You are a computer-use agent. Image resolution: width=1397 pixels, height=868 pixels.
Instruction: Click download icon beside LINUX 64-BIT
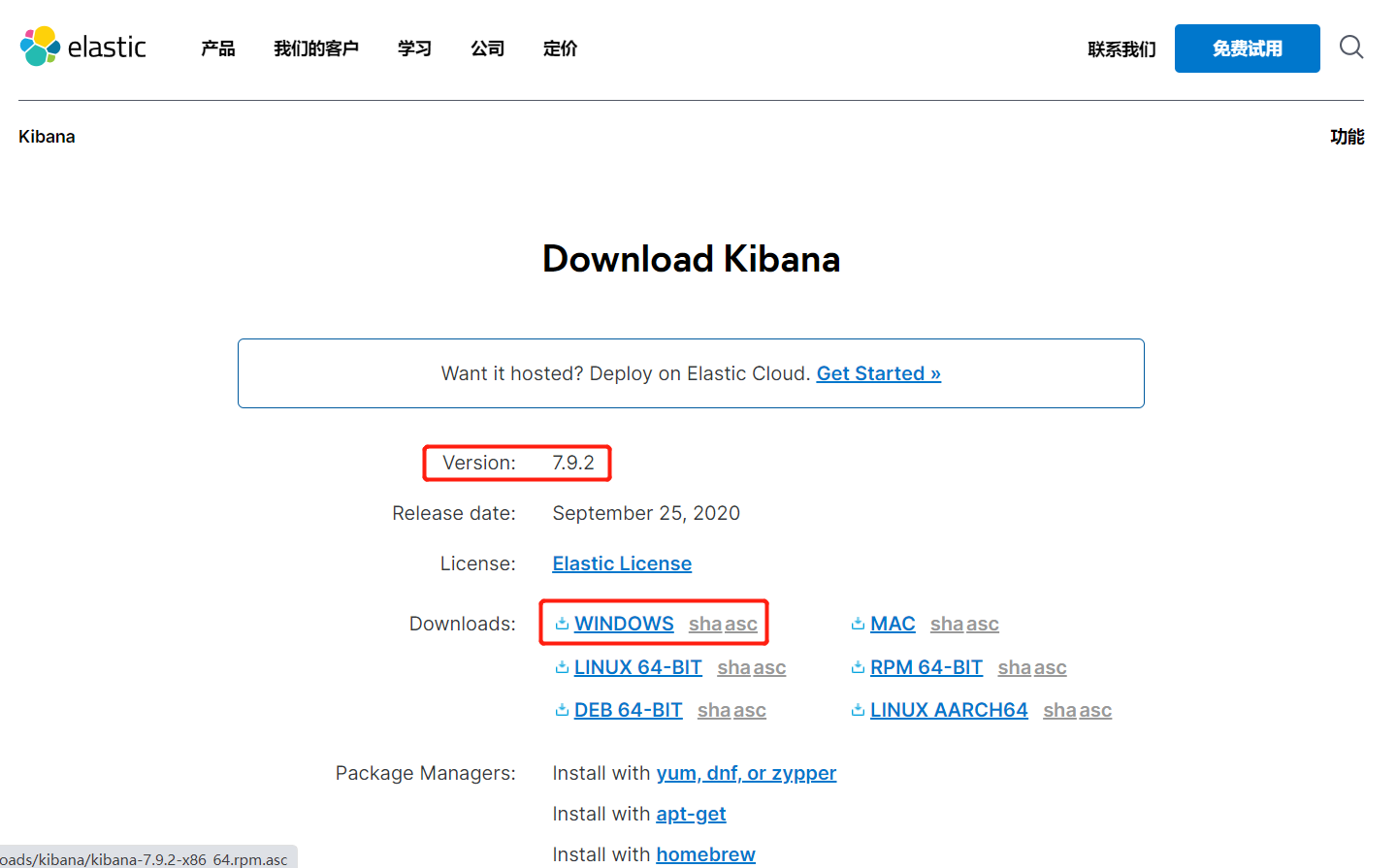[562, 667]
